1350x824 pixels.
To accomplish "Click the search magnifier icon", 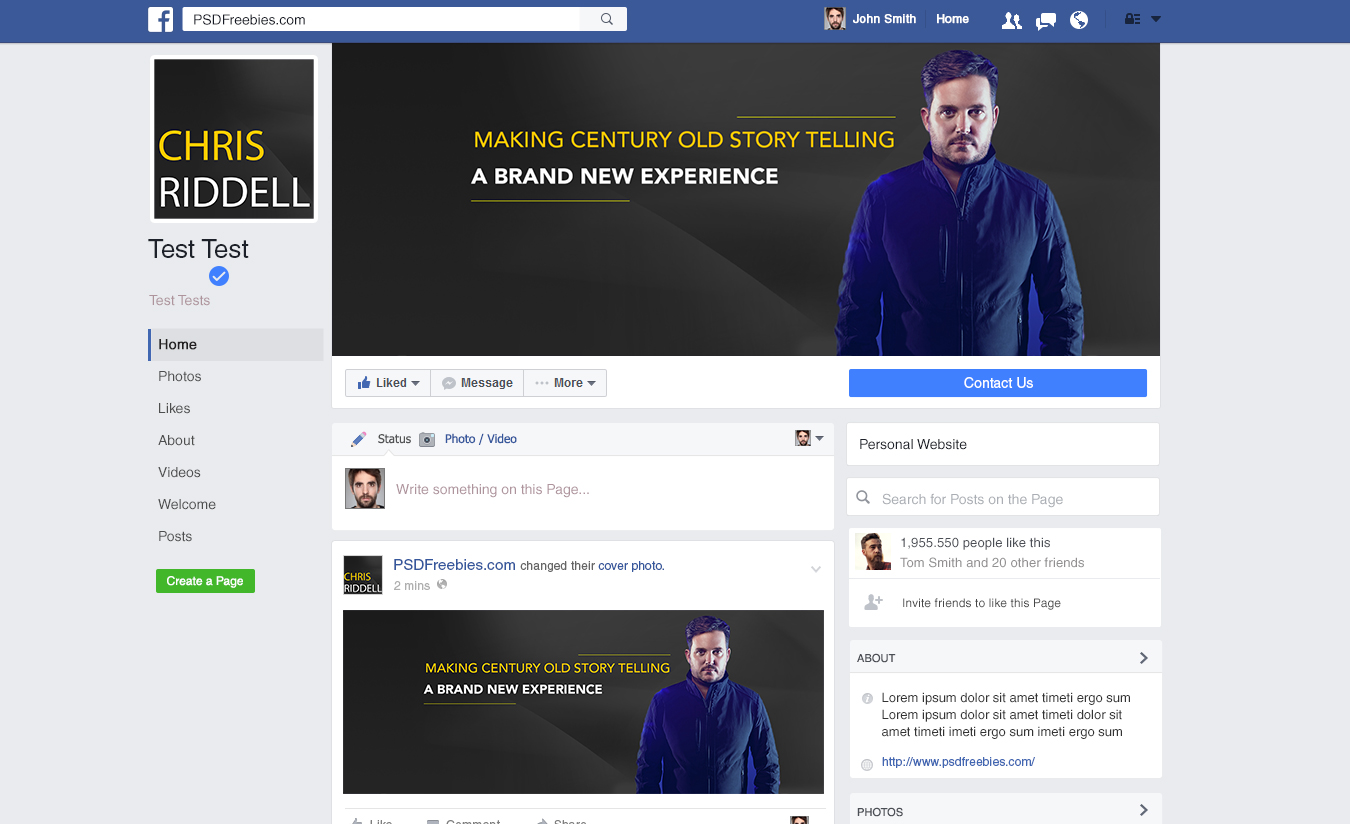I will (x=603, y=18).
